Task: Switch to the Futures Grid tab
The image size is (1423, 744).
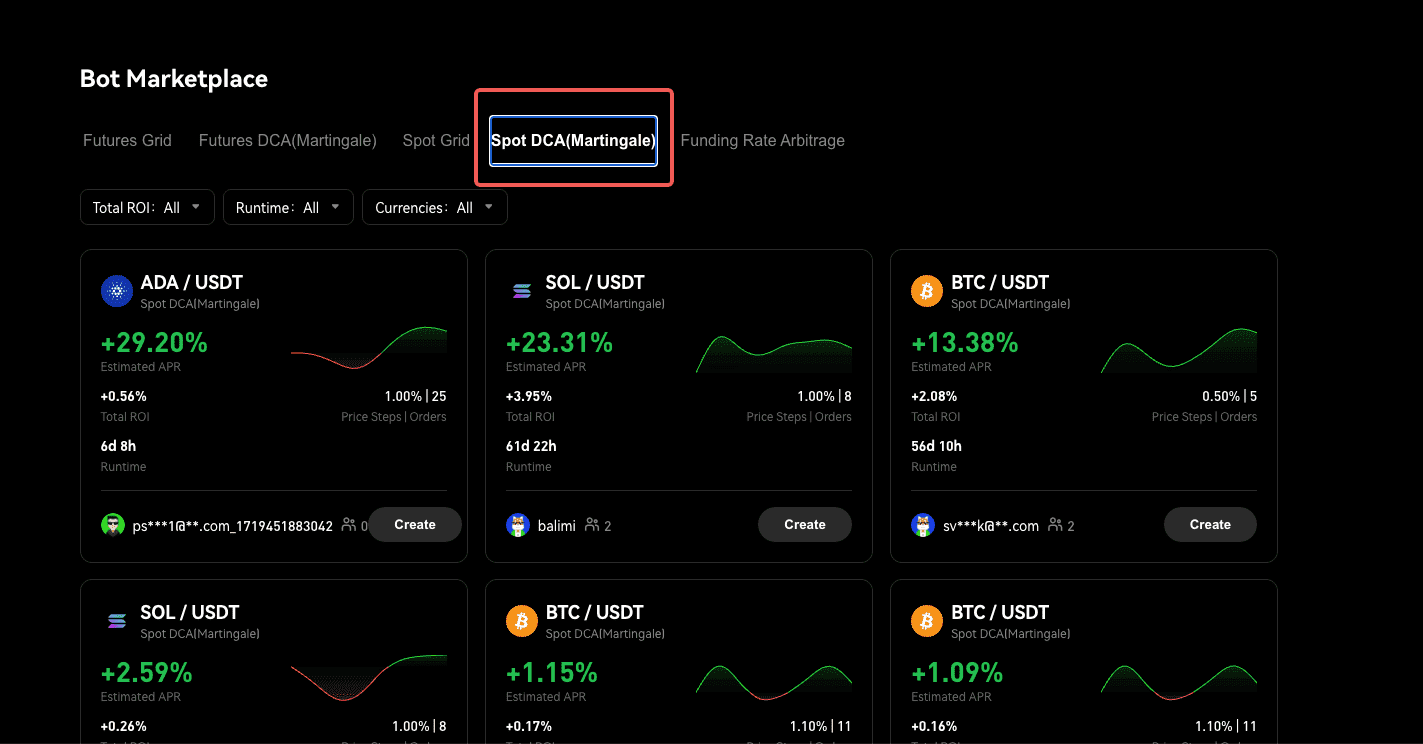Action: pos(127,141)
